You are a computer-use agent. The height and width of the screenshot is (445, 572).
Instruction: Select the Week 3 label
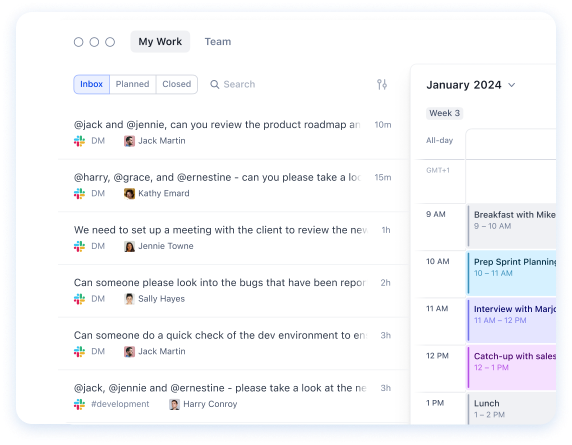pos(444,113)
